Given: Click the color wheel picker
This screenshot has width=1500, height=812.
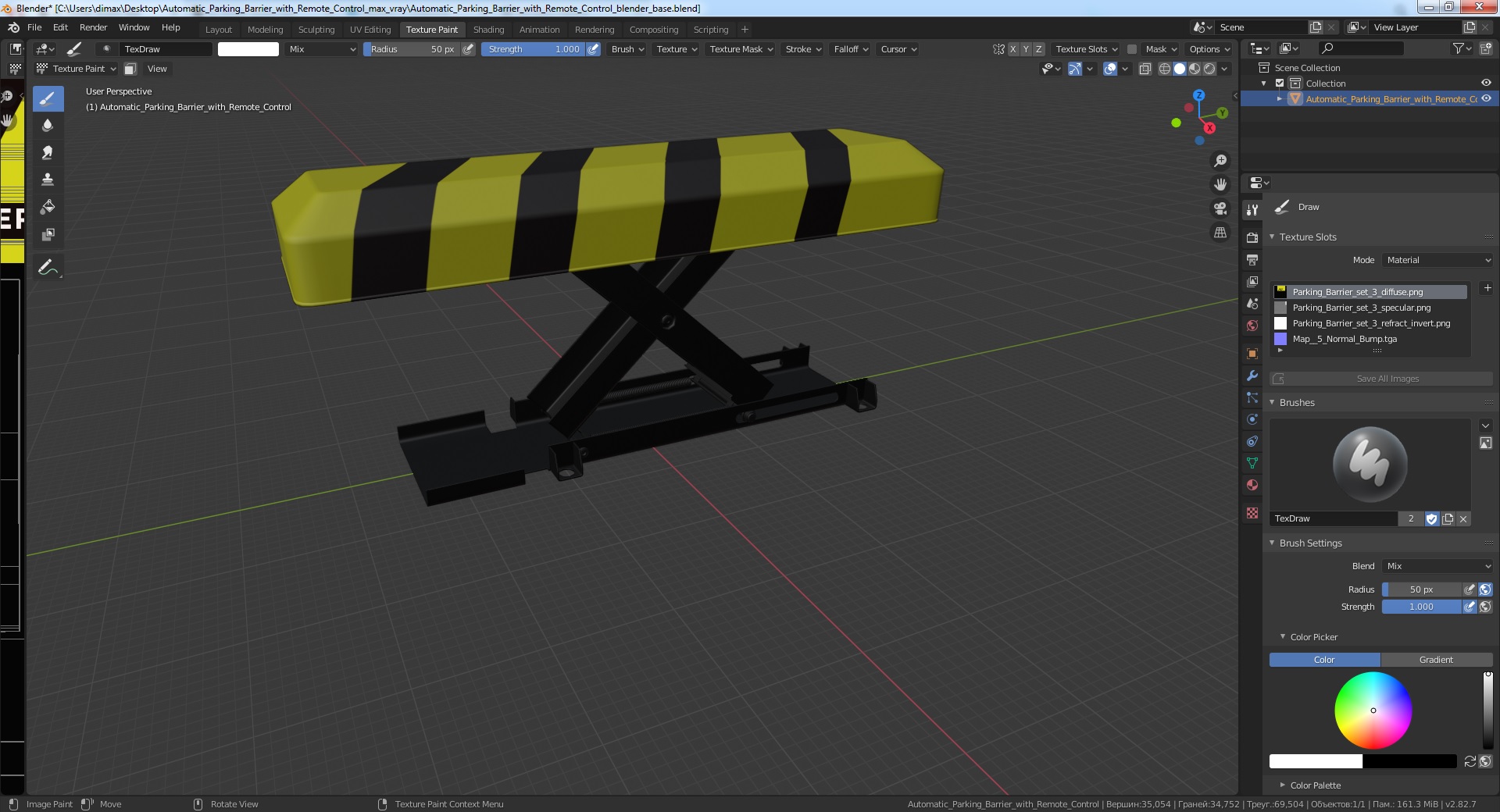Looking at the screenshot, I should [x=1373, y=710].
